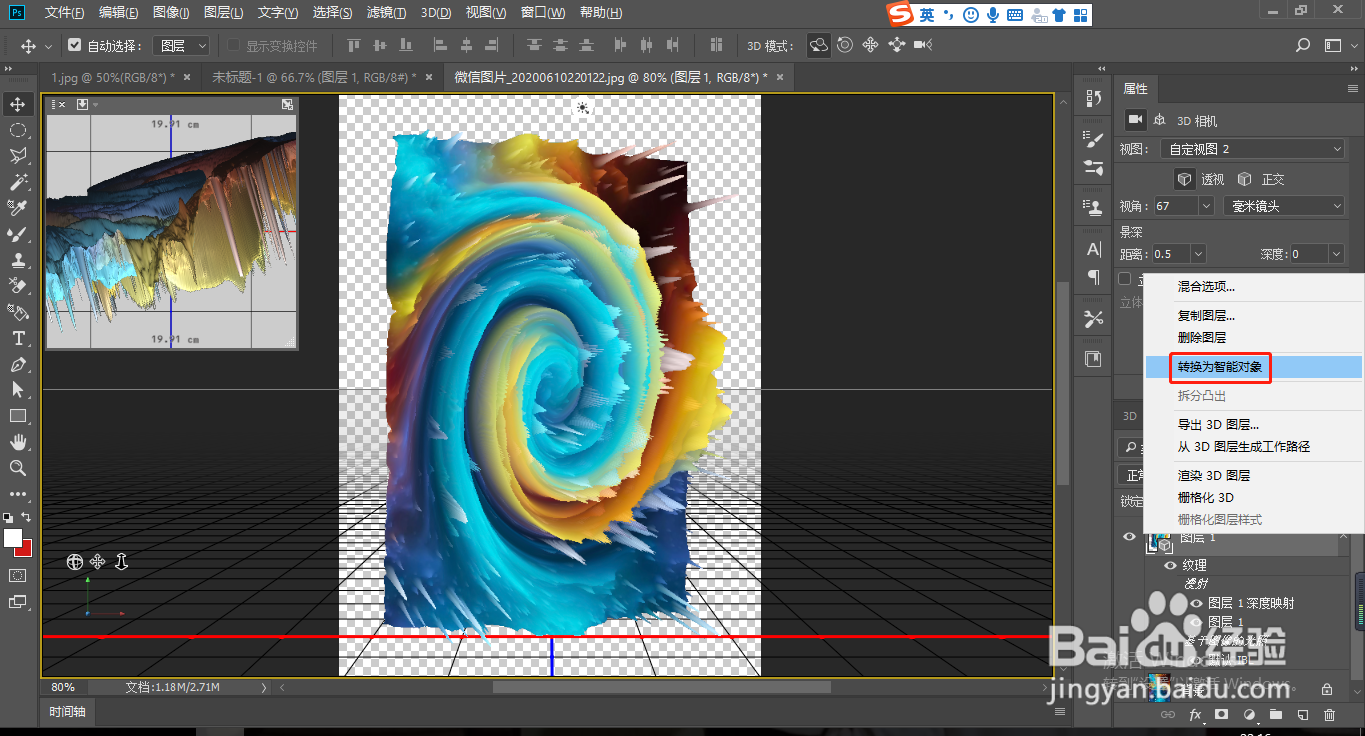Screen dimensions: 1365x736
Task: Choose 转换为智能对象 from context menu
Action: (x=1219, y=367)
